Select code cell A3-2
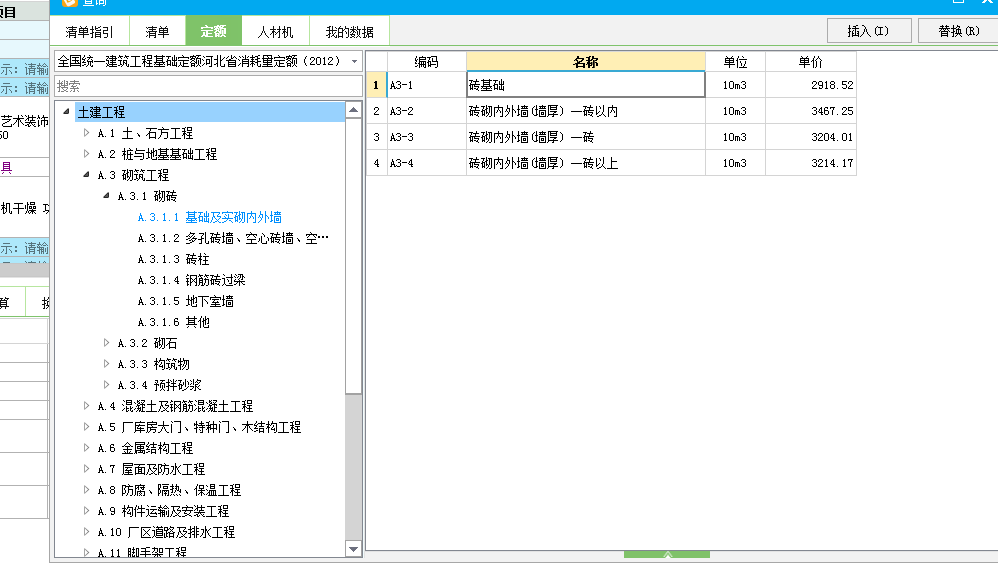Image resolution: width=998 pixels, height=578 pixels. (x=426, y=111)
